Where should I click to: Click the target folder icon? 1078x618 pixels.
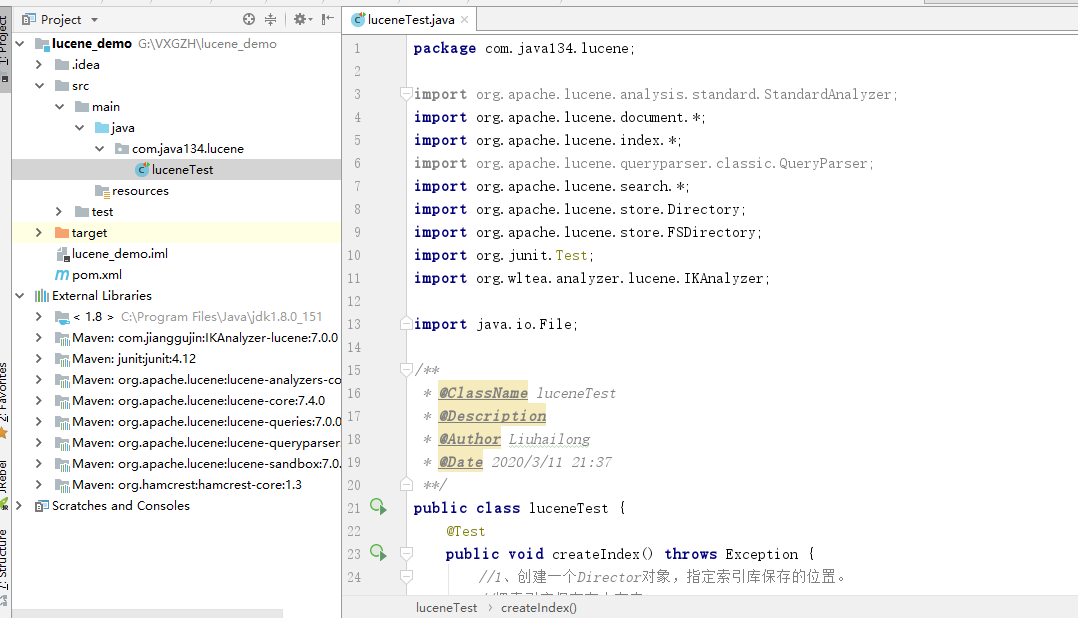pyautogui.click(x=62, y=232)
